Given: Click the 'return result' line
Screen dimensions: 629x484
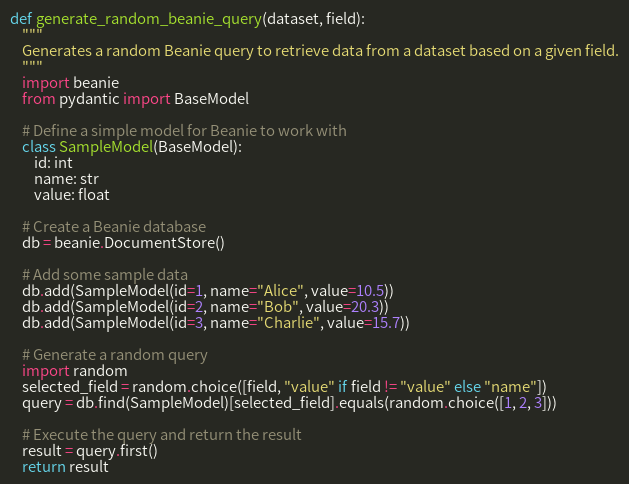Looking at the screenshot, I should [x=65, y=467].
